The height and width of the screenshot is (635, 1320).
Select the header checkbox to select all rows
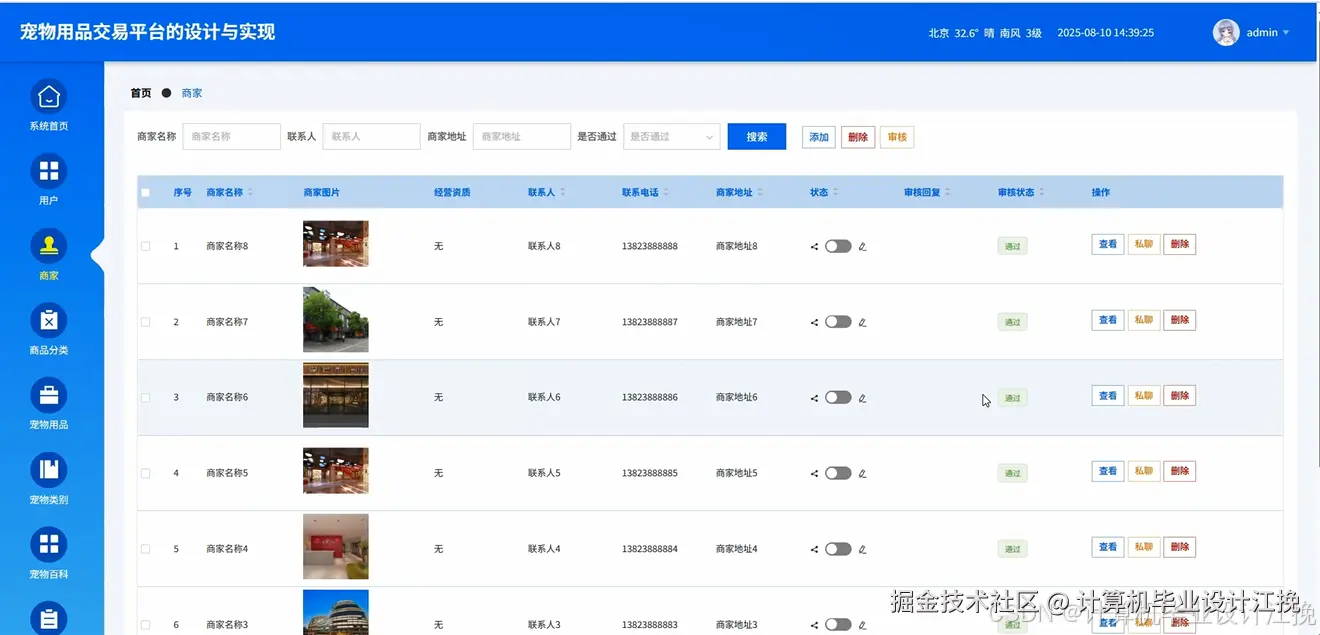(144, 192)
